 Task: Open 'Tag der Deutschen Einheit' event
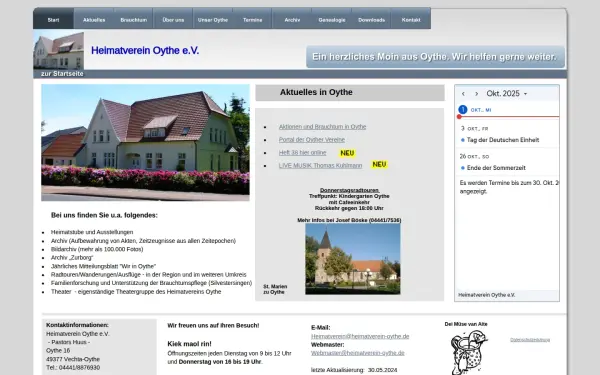[502, 140]
